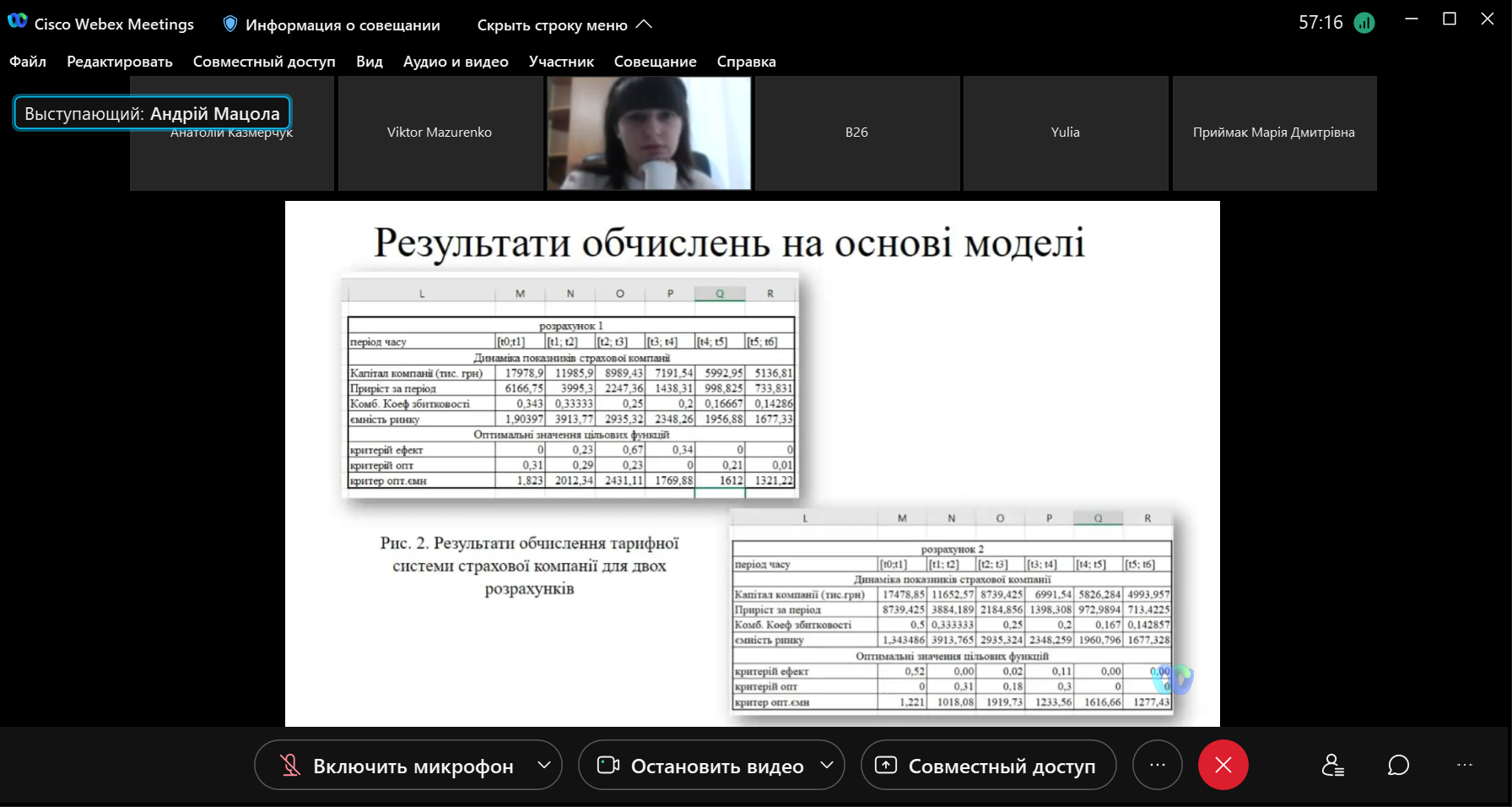The height and width of the screenshot is (807, 1512).
Task: Open Информация о совещании
Action: tap(343, 25)
